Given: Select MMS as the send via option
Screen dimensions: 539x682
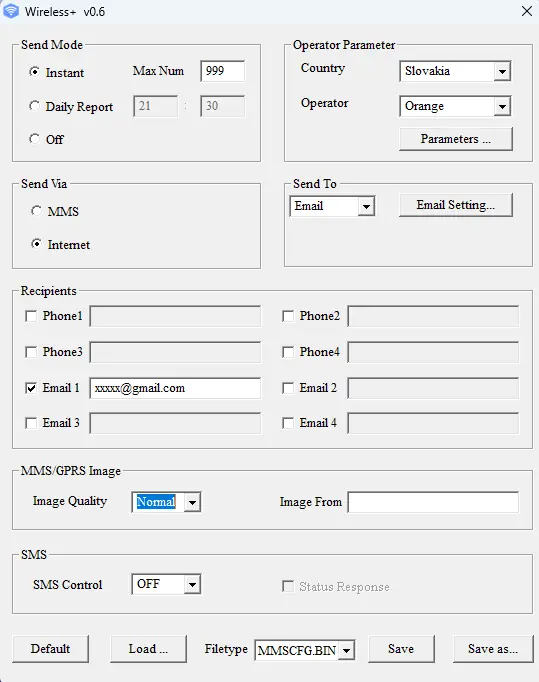Looking at the screenshot, I should coord(37,211).
